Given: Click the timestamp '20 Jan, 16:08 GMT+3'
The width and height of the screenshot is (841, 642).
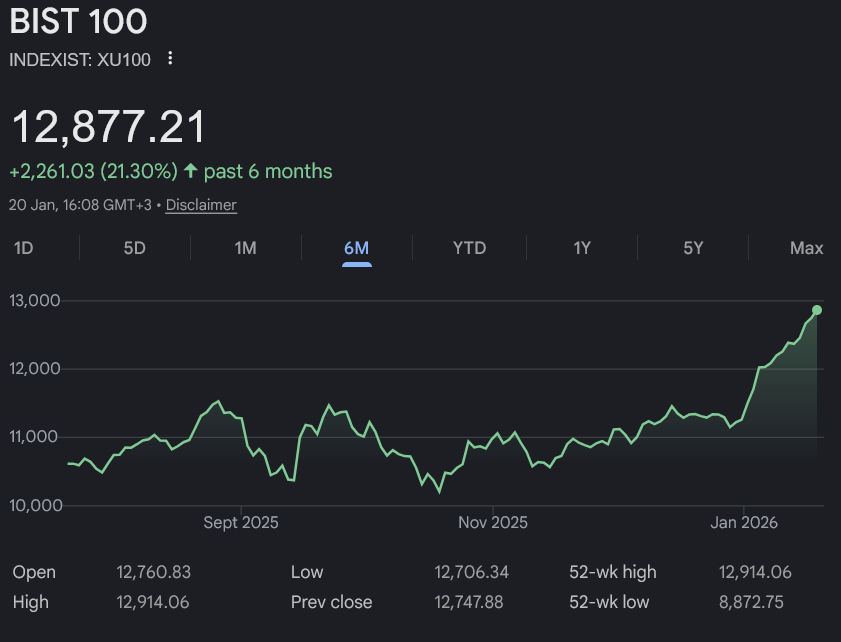Looking at the screenshot, I should 80,205.
